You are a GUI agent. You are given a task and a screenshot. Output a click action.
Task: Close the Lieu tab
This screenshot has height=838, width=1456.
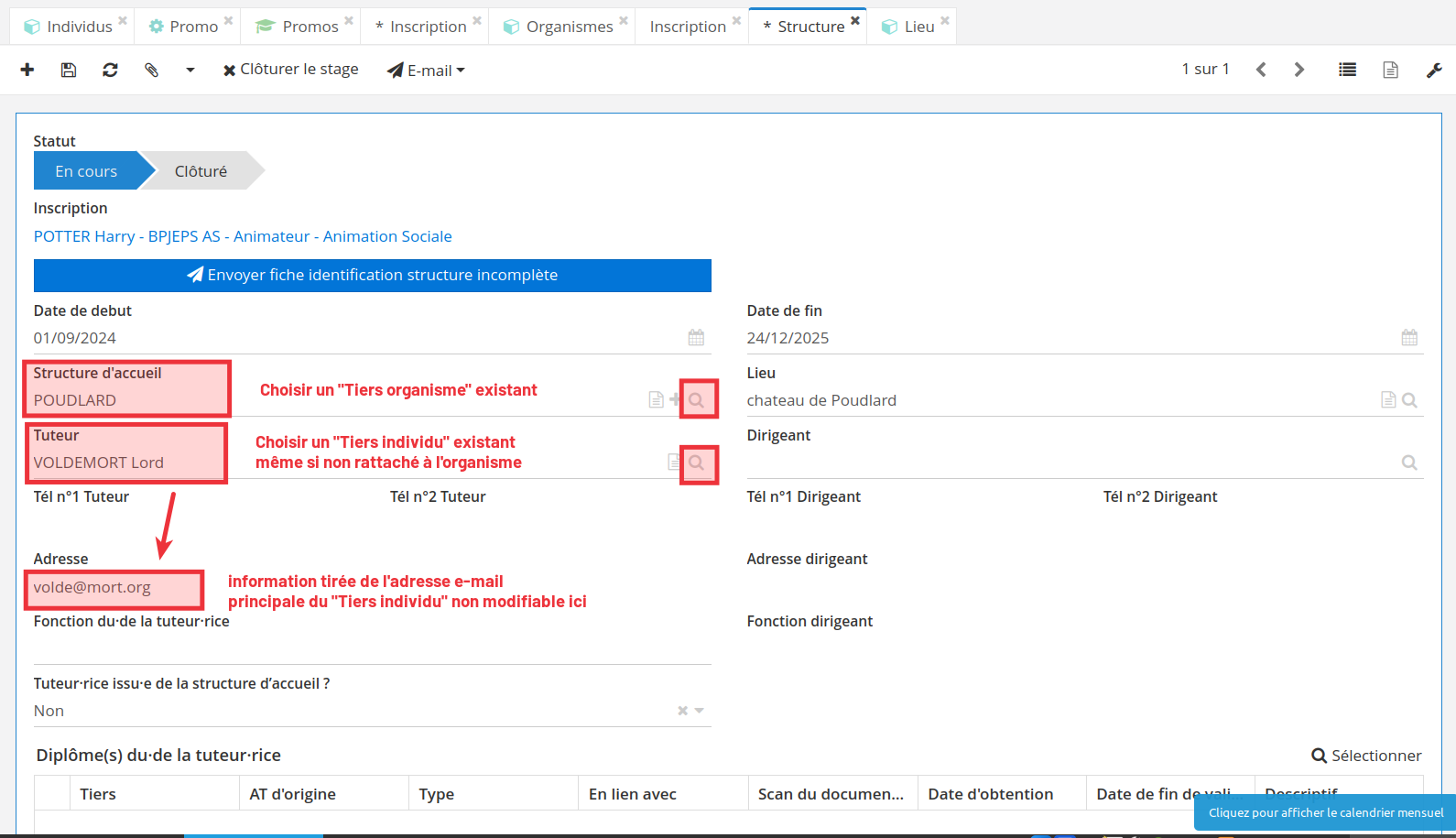click(x=945, y=20)
